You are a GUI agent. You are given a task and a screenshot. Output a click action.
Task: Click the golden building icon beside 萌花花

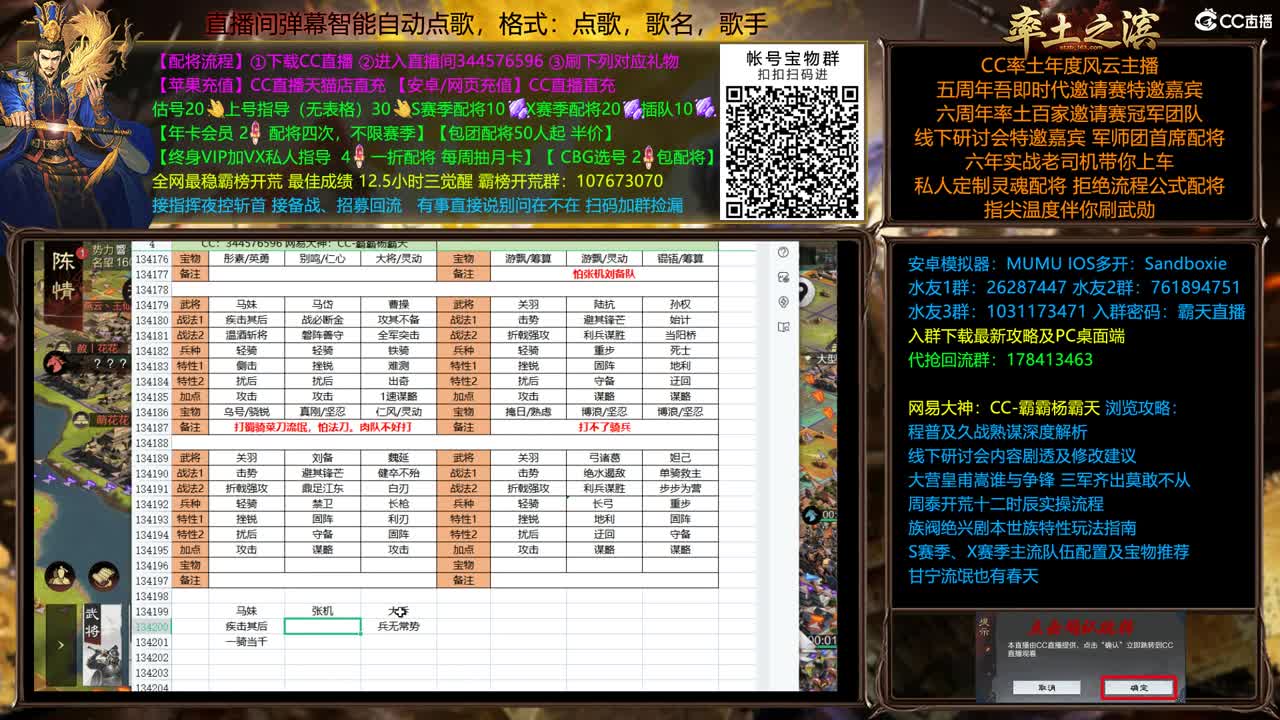coord(80,419)
